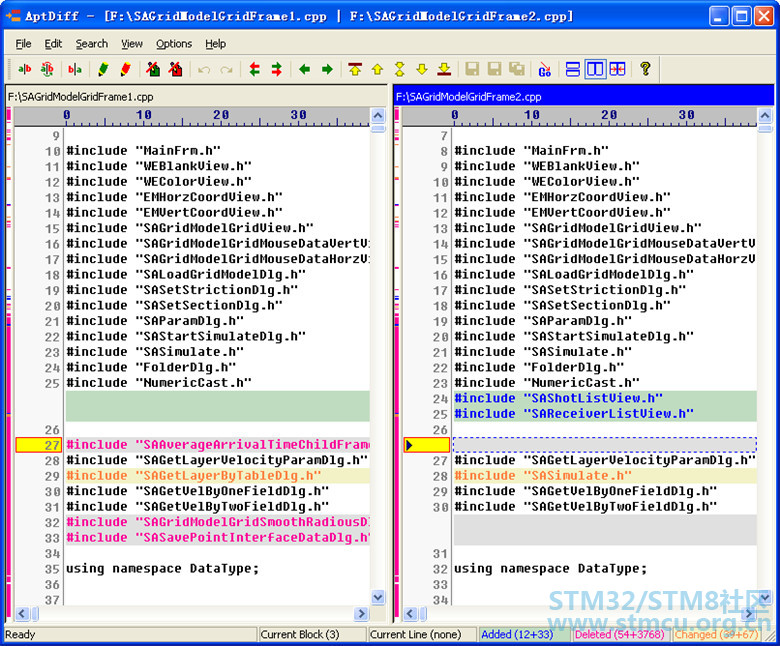The height and width of the screenshot is (646, 780).
Task: Switch to horizontal split layout icon
Action: (573, 69)
